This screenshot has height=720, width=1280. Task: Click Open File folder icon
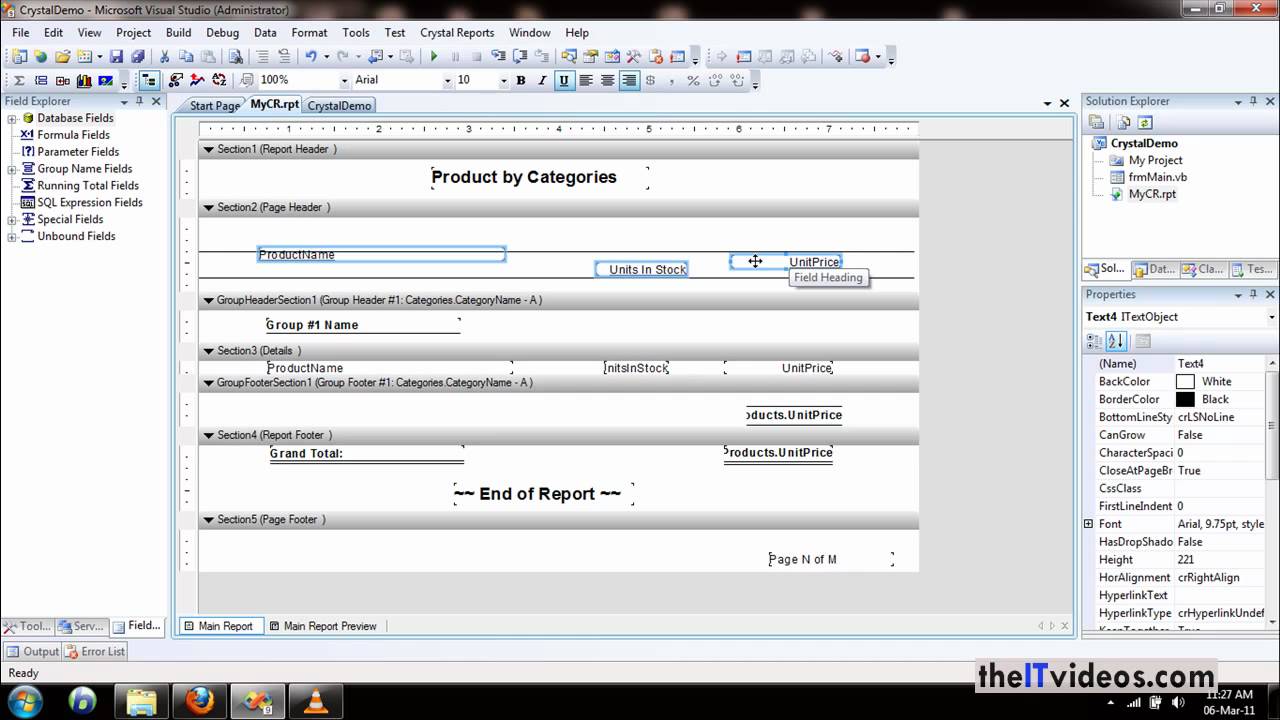[63, 57]
